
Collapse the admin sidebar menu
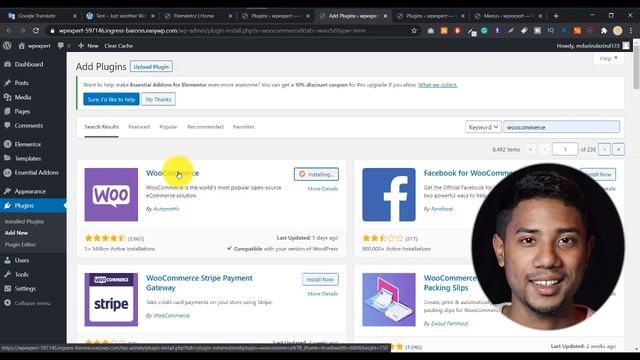point(32,303)
